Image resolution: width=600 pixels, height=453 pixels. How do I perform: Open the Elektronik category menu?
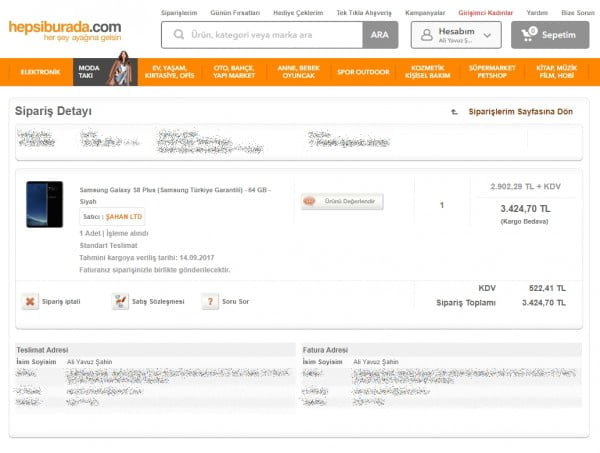[40, 73]
